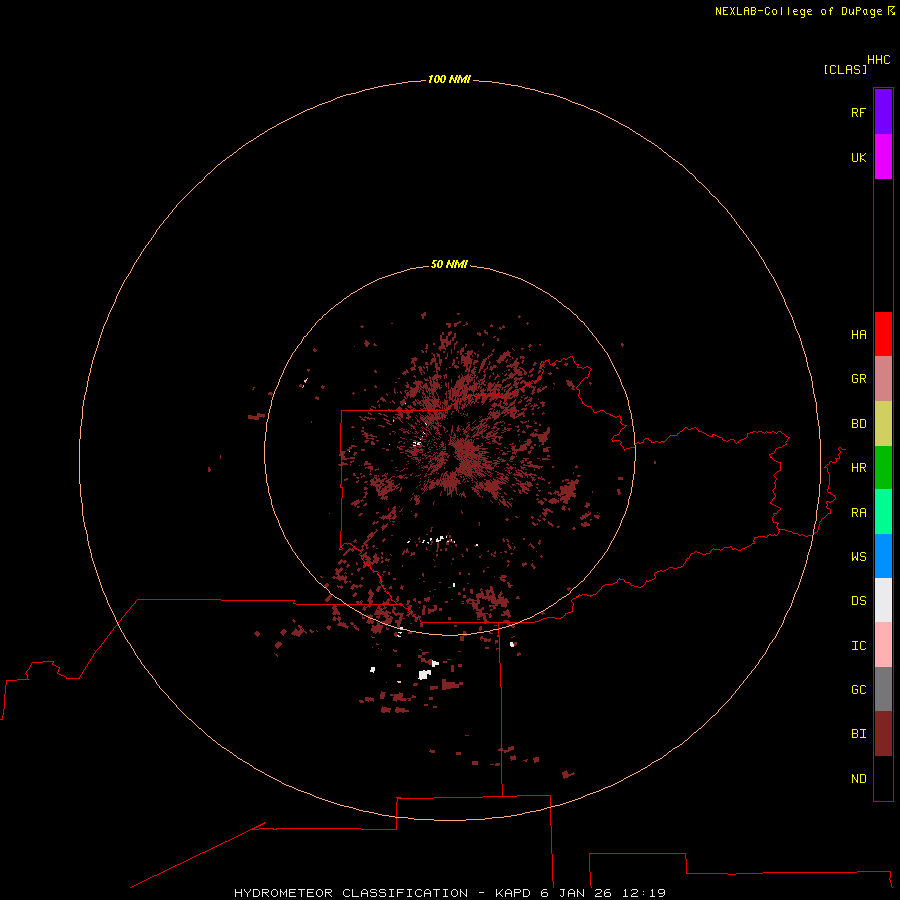Viewport: 900px width, 900px height.
Task: Click the KAPD radar site identifier
Action: tap(513, 893)
